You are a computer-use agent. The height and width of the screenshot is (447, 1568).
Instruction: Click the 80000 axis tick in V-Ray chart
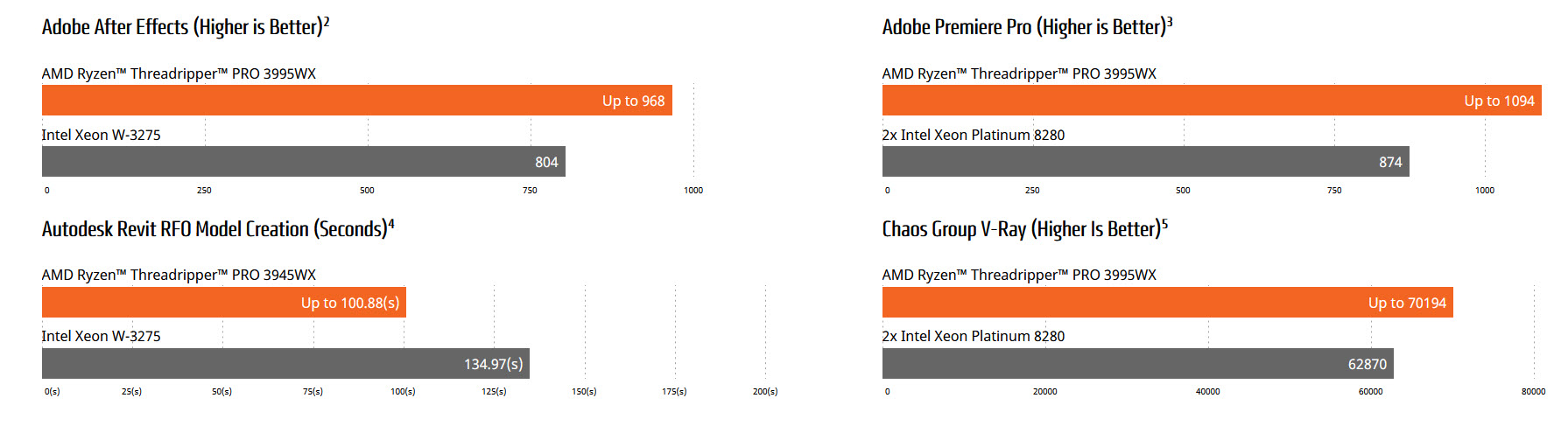(x=1533, y=392)
